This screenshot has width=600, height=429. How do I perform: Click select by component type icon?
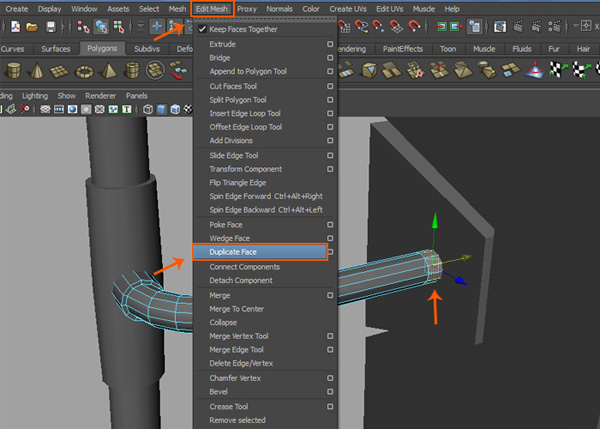click(119, 26)
